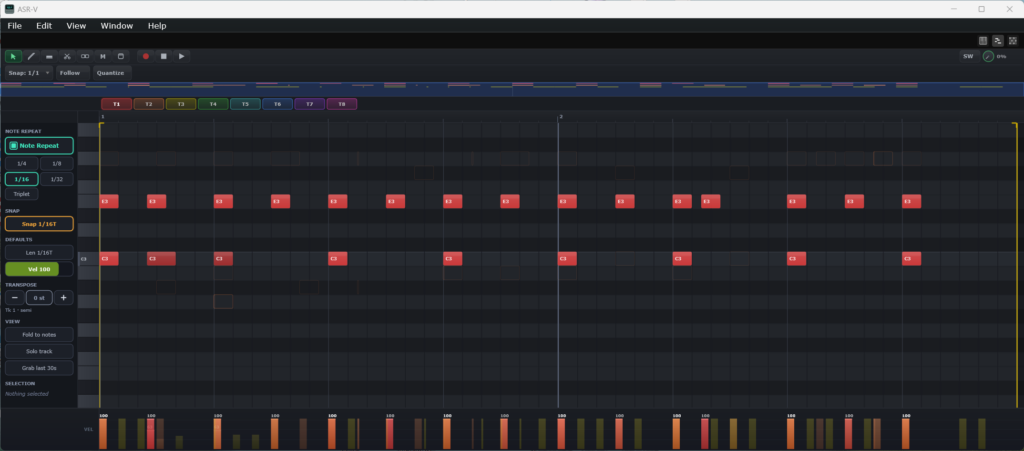Click Fold to notes button

[x=39, y=335]
